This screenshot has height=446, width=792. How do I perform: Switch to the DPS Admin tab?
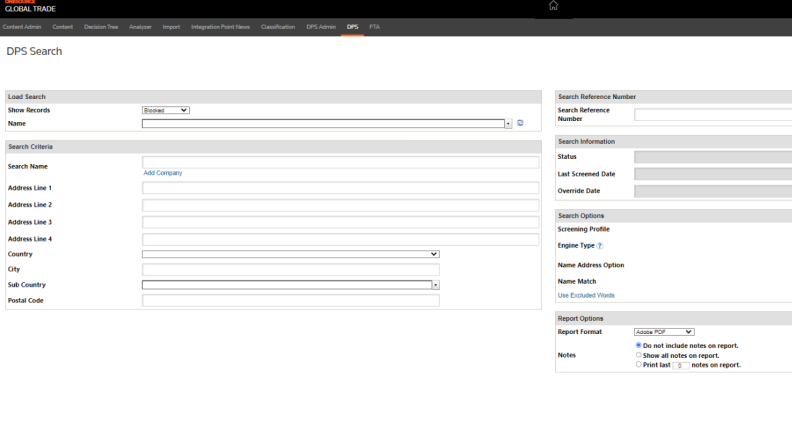[320, 26]
